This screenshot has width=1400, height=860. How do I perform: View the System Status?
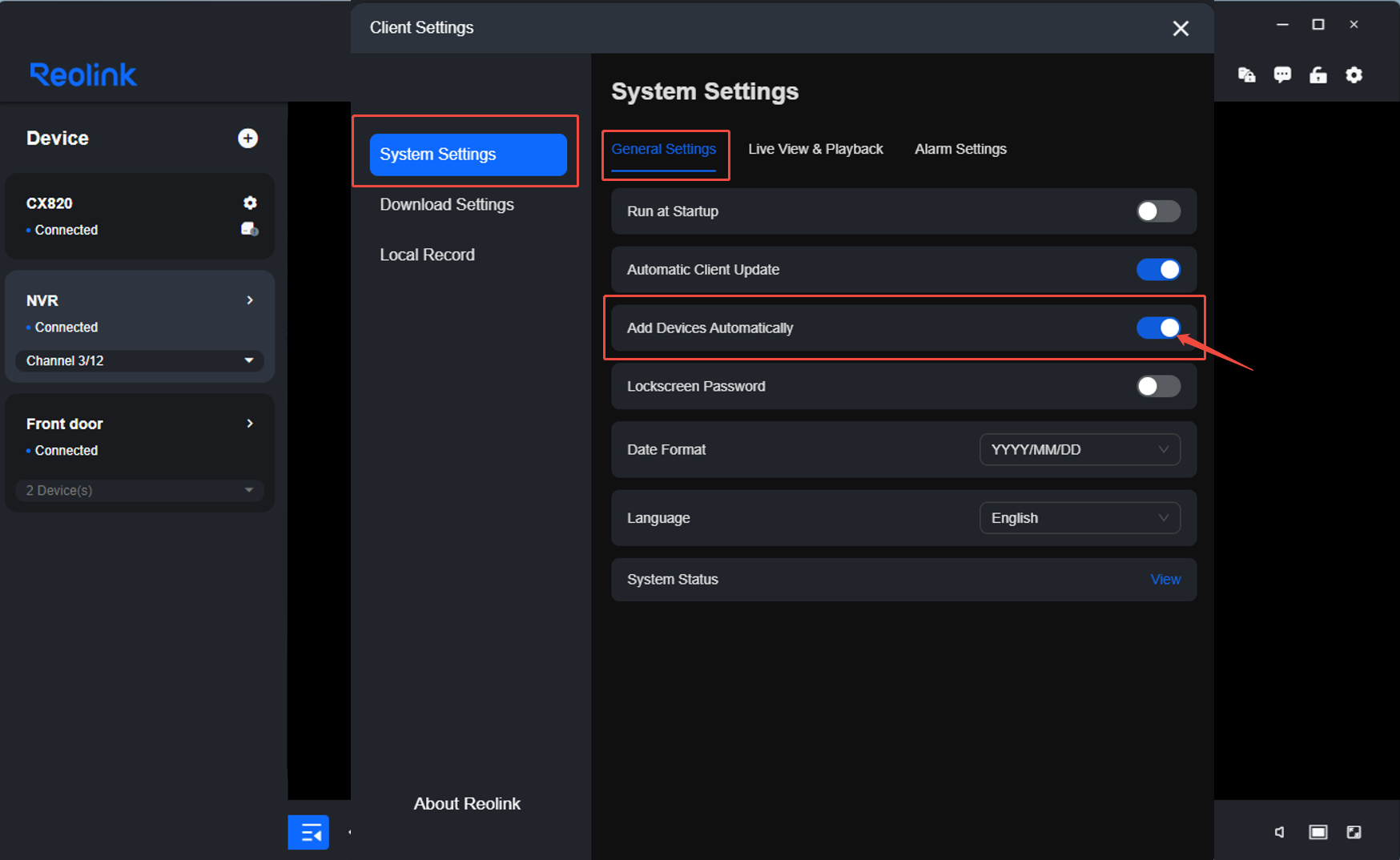[1165, 579]
